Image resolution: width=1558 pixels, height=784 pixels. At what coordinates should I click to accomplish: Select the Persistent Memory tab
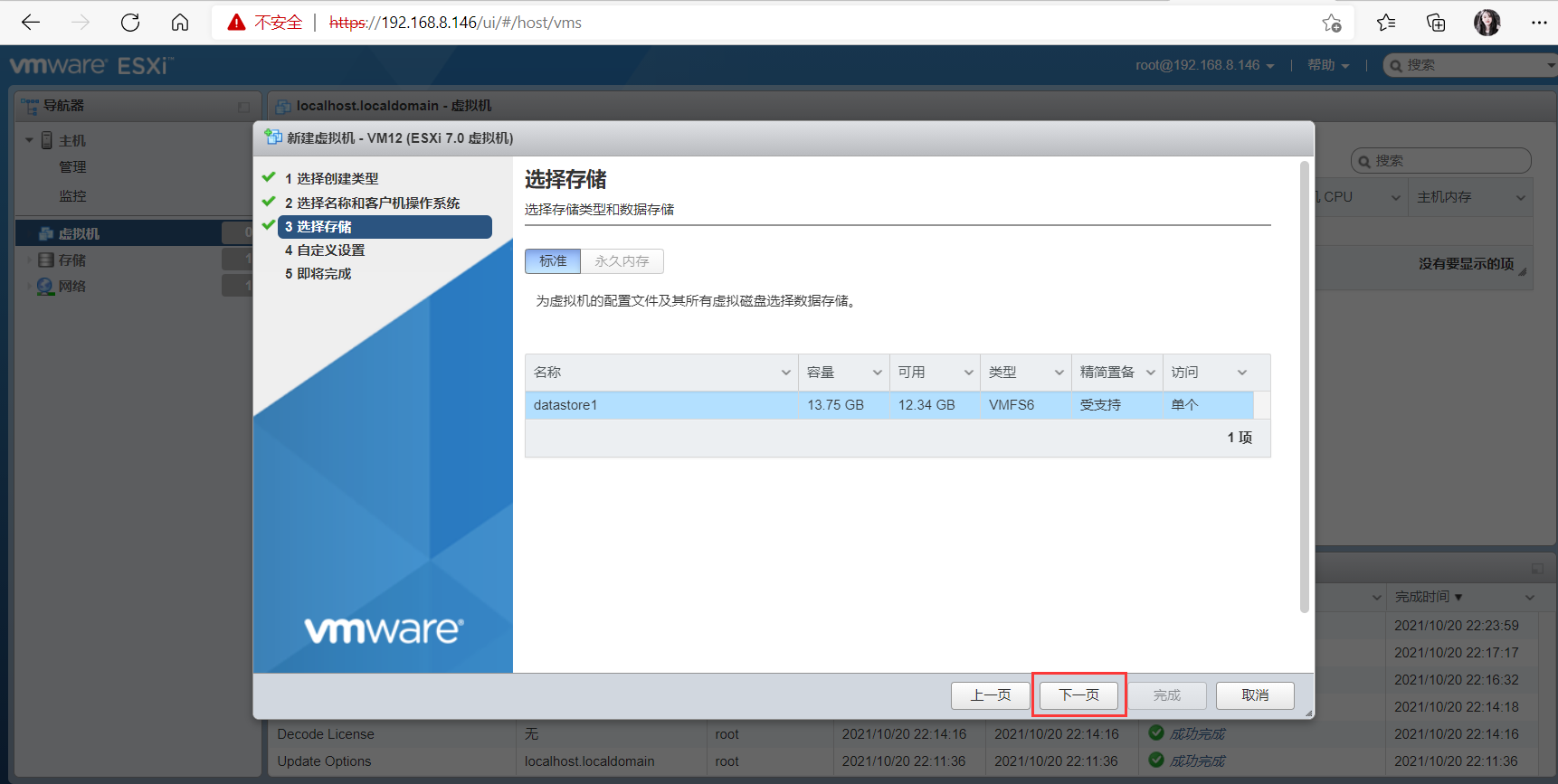[x=622, y=261]
